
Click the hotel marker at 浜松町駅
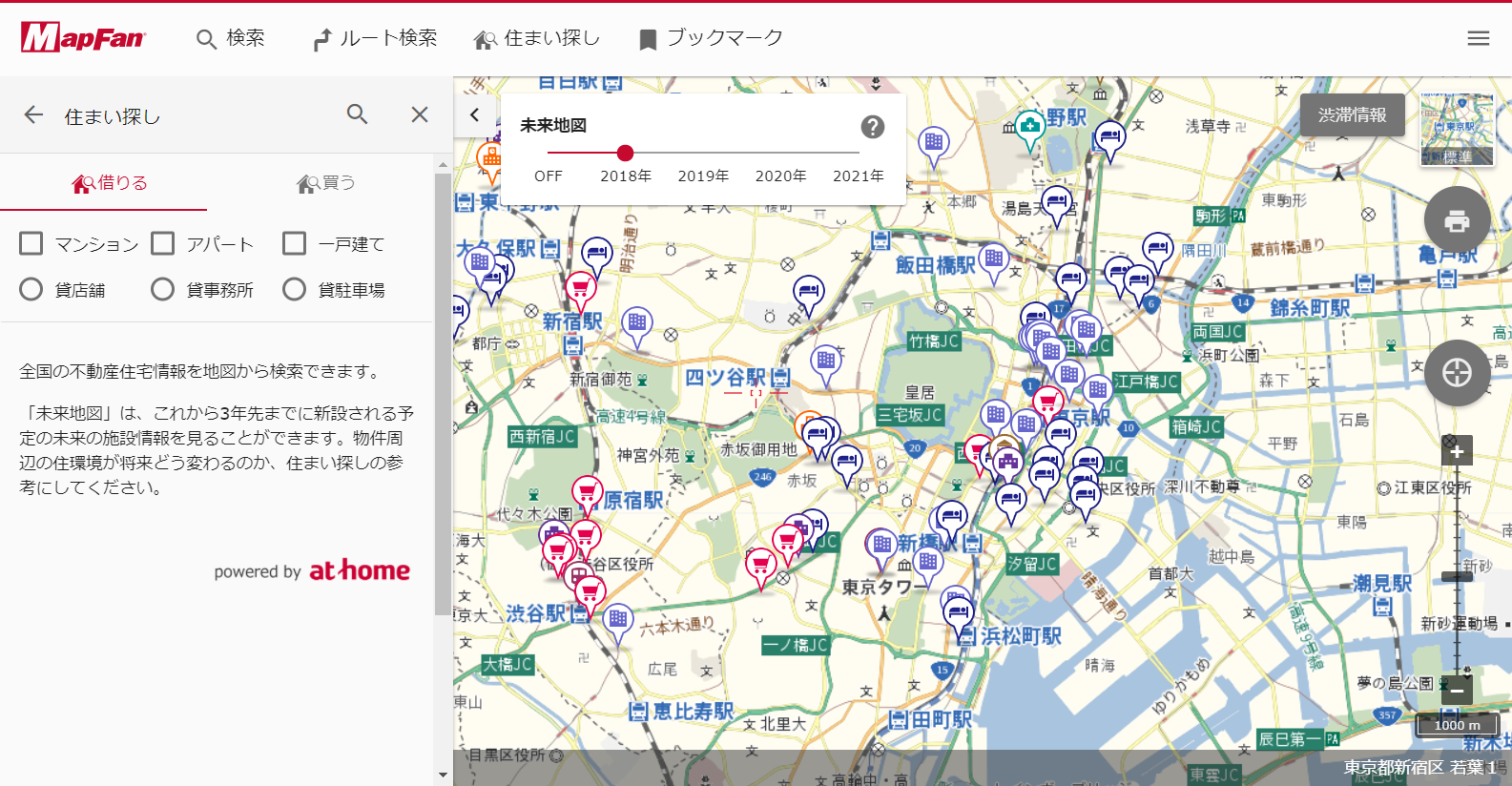pos(958,614)
